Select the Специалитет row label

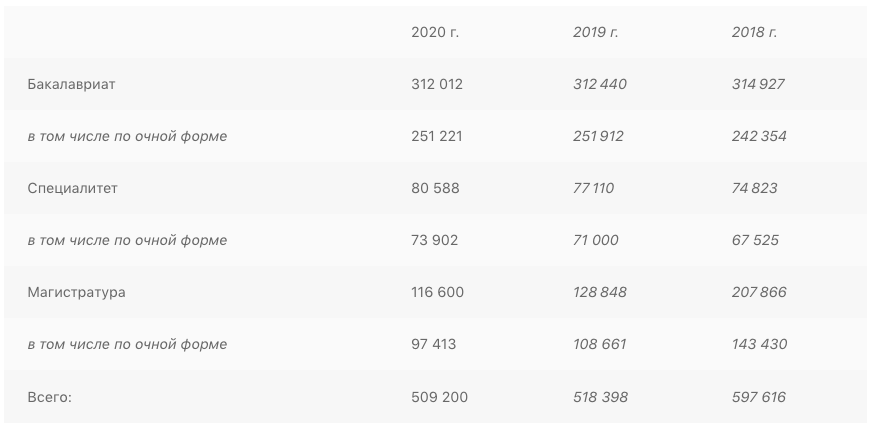pos(73,188)
